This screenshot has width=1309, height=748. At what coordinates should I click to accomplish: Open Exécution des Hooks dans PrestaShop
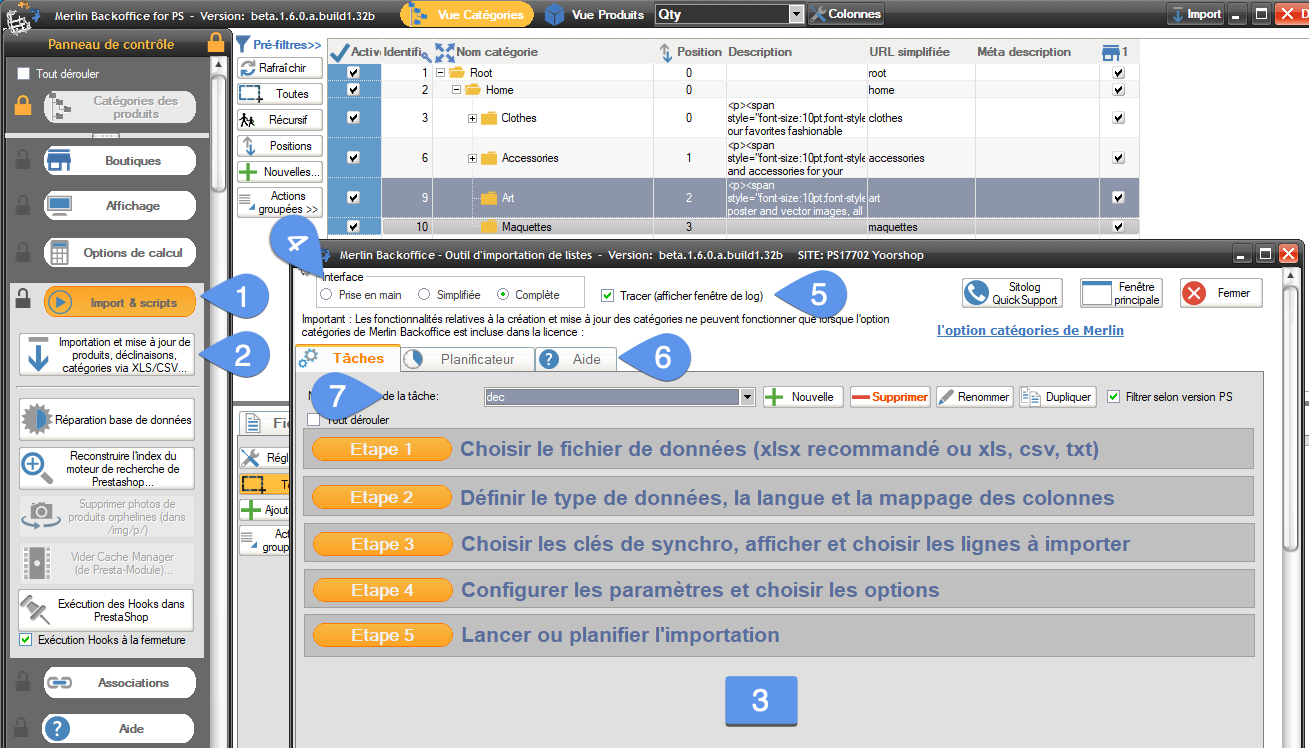coord(107,610)
